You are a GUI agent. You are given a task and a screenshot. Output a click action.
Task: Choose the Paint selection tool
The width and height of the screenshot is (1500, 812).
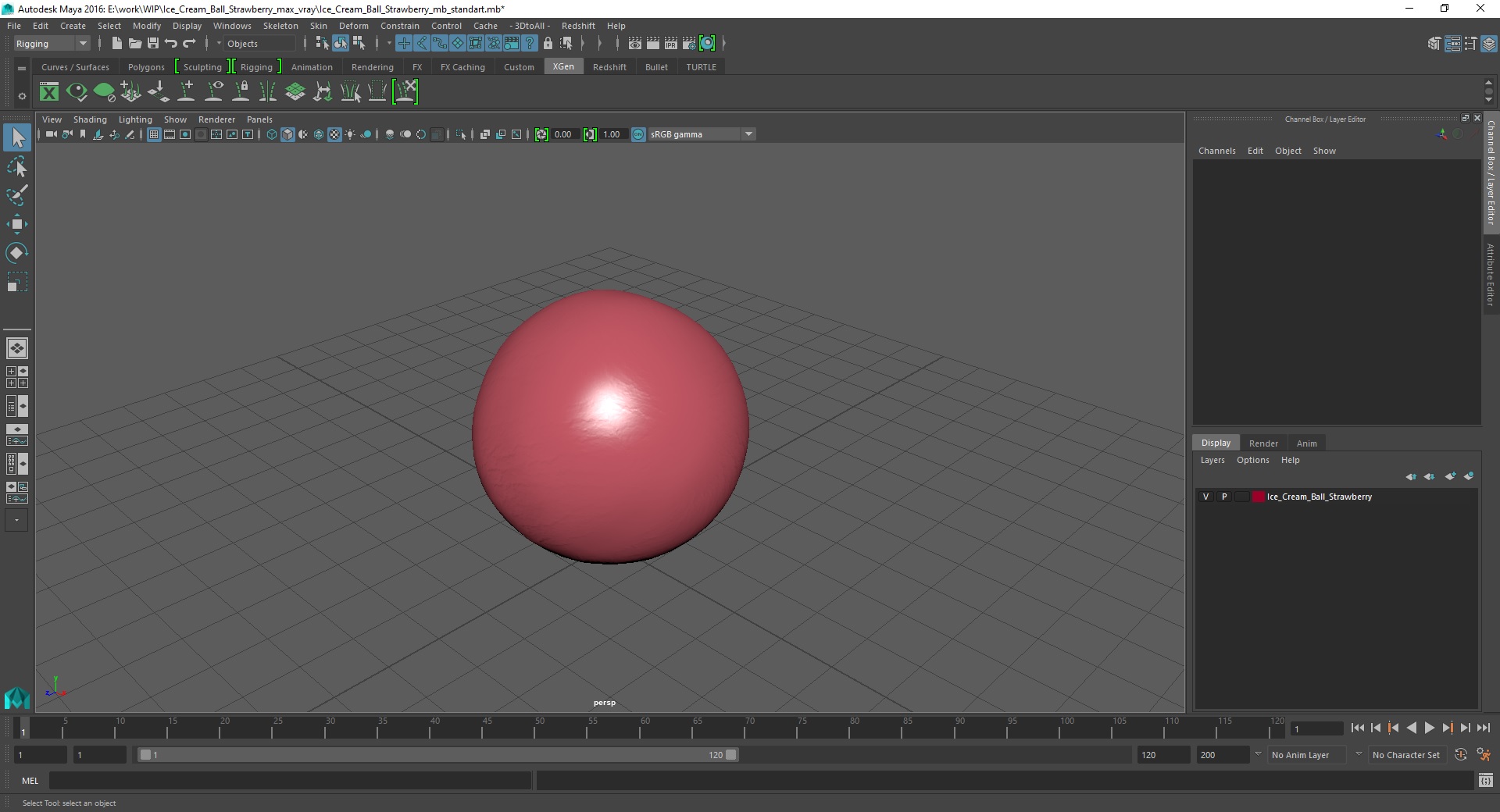tap(17, 195)
